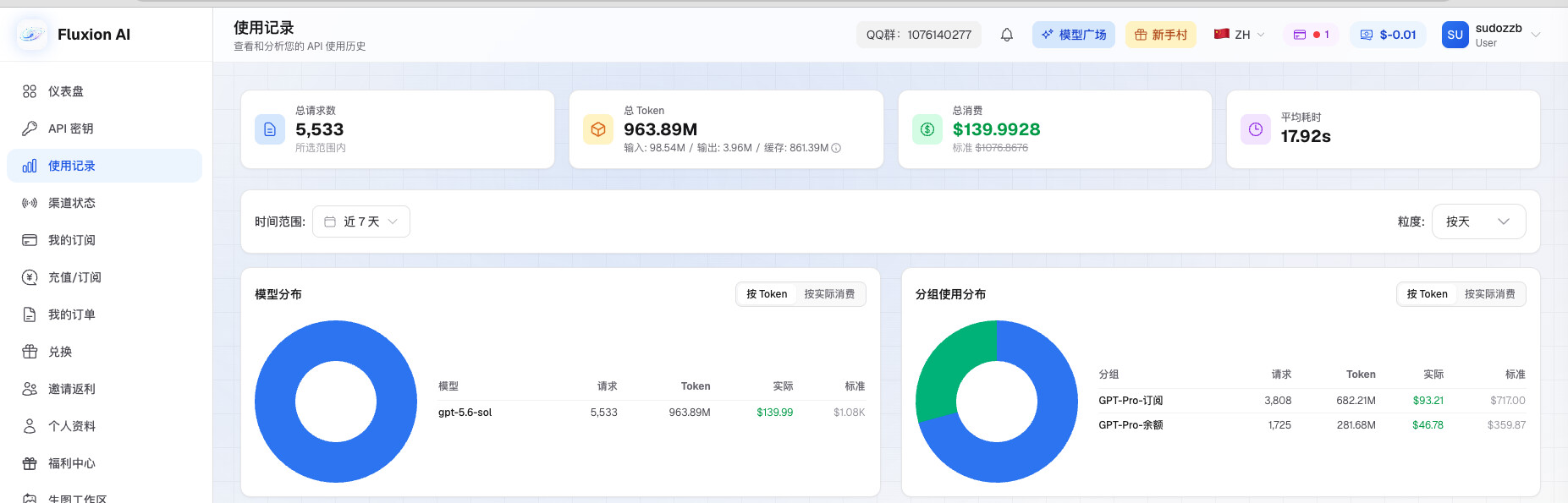Click the 渠道状态 signal icon
The image size is (1568, 503).
(x=30, y=203)
